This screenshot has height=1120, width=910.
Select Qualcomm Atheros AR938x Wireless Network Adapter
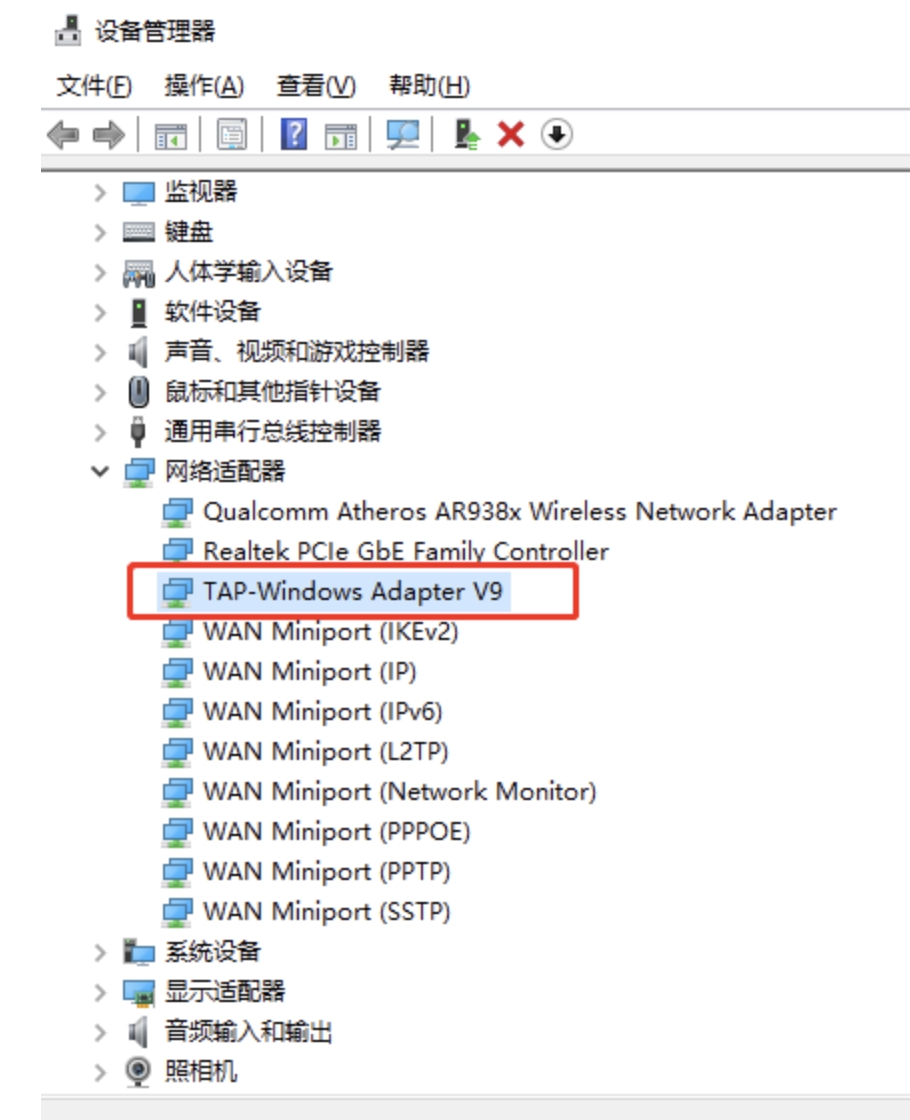(x=520, y=512)
